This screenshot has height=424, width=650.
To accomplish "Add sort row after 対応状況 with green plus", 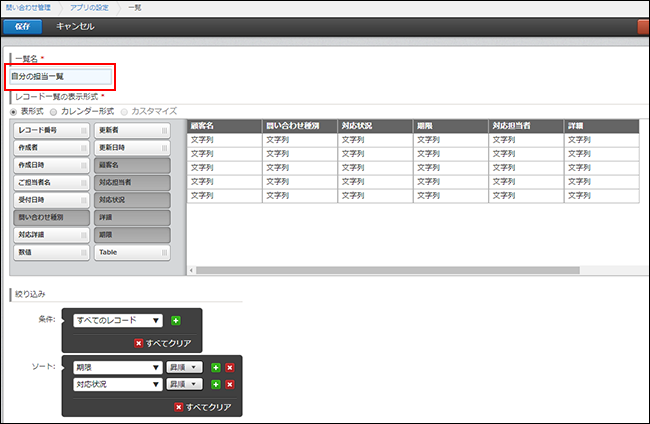I will (215, 384).
